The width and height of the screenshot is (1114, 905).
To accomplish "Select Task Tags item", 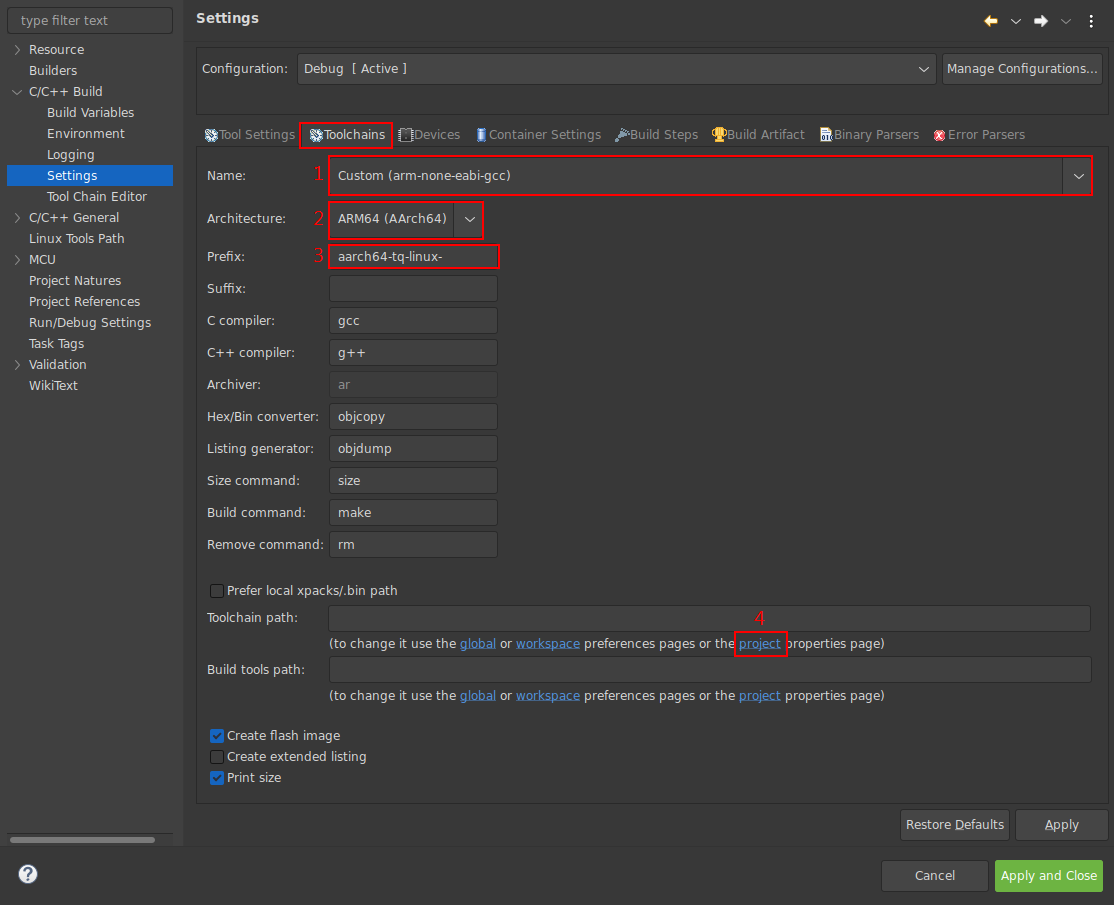I will point(56,344).
